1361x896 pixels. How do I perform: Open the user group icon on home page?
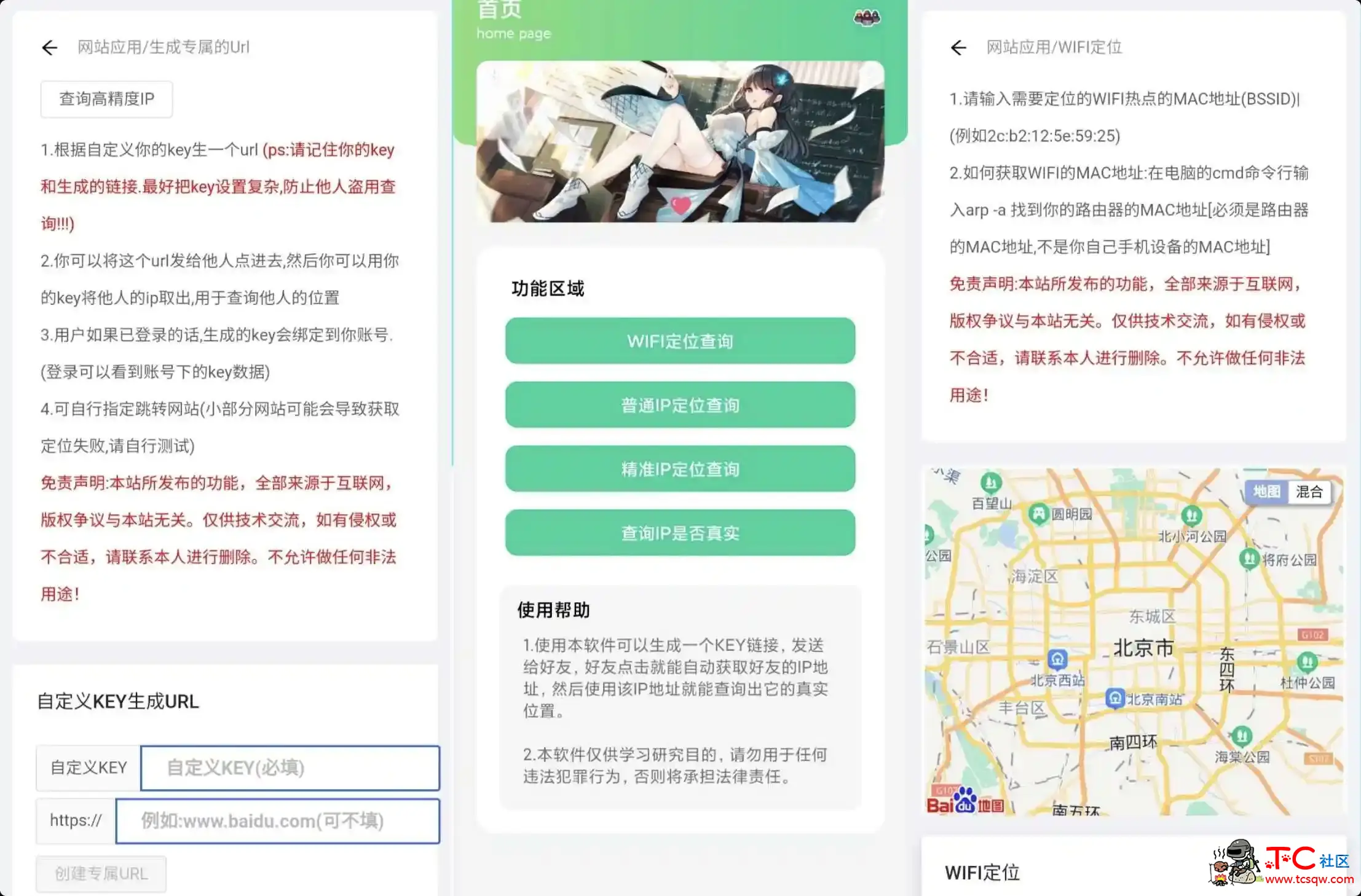click(x=867, y=18)
